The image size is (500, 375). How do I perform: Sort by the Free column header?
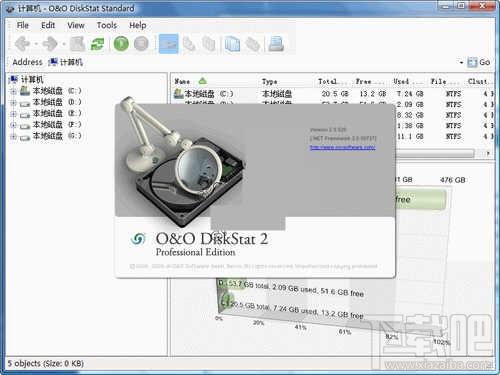click(x=370, y=81)
